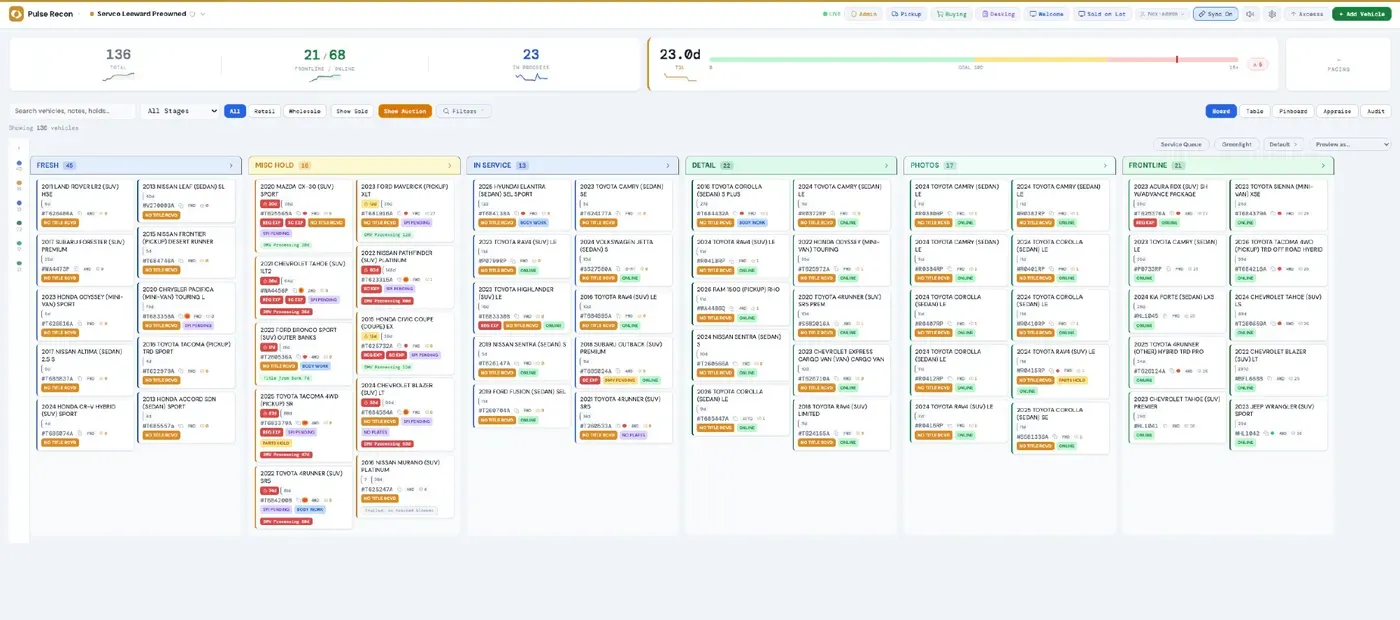Collapse the In Service column chevron
Viewport: 1400px width, 620px height.
(668, 166)
